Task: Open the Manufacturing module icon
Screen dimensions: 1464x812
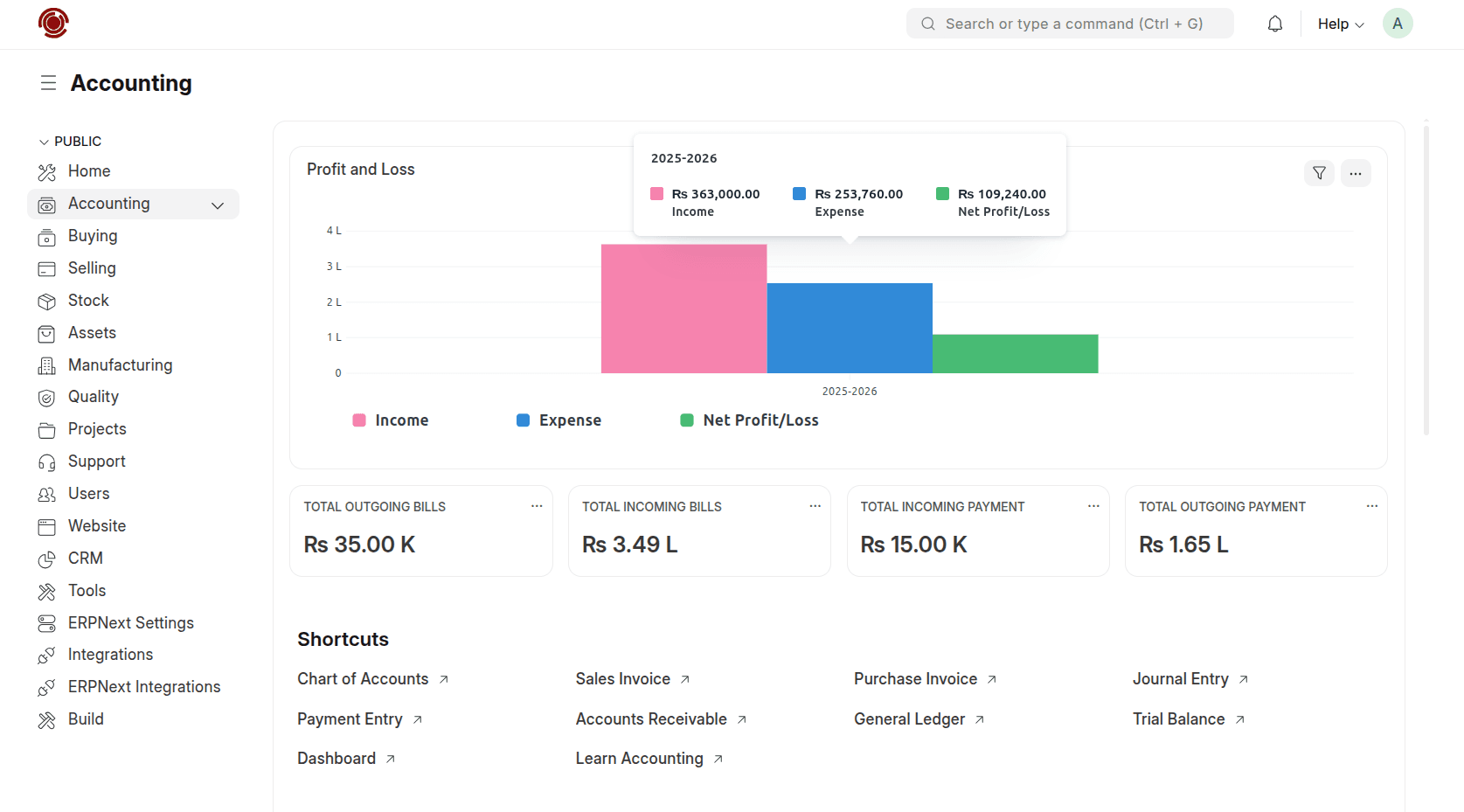Action: pyautogui.click(x=47, y=364)
